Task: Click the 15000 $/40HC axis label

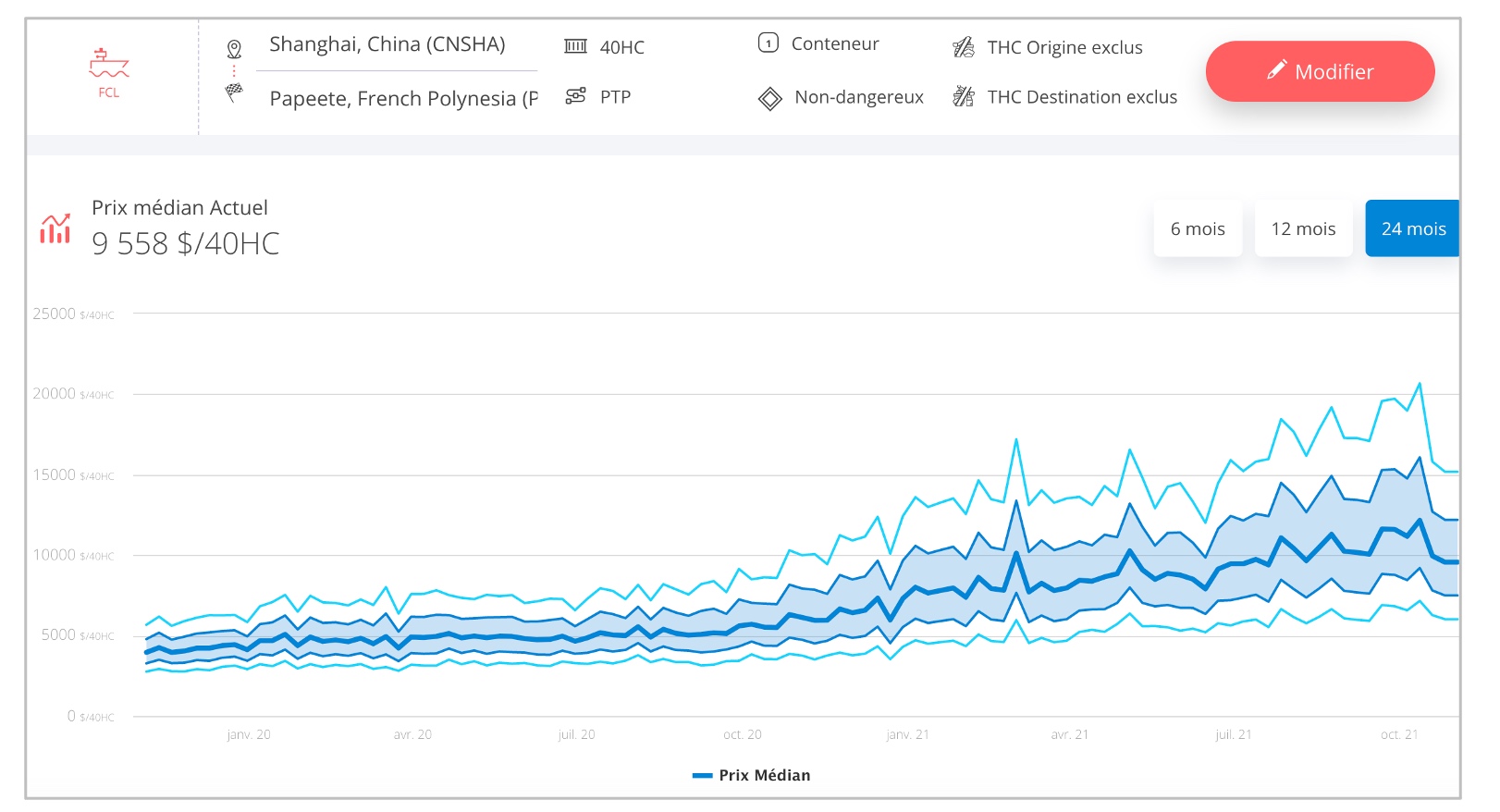Action: click(x=73, y=474)
